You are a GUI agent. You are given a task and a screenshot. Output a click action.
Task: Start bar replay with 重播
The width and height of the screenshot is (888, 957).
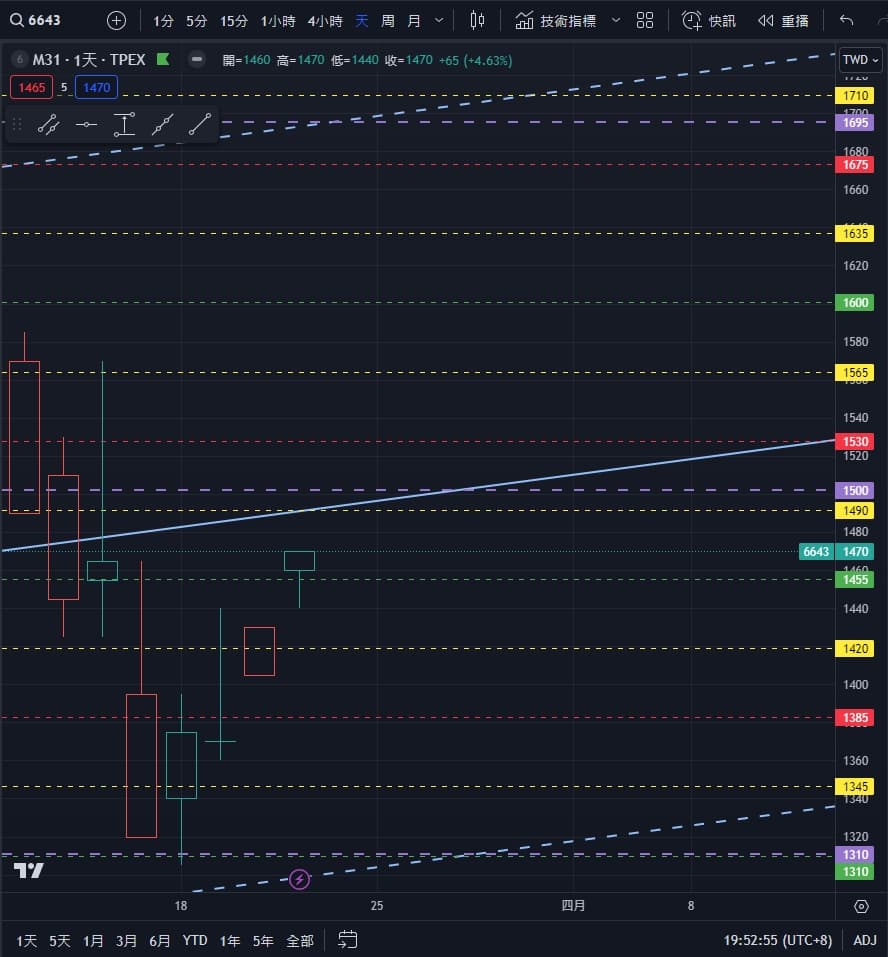[x=783, y=20]
